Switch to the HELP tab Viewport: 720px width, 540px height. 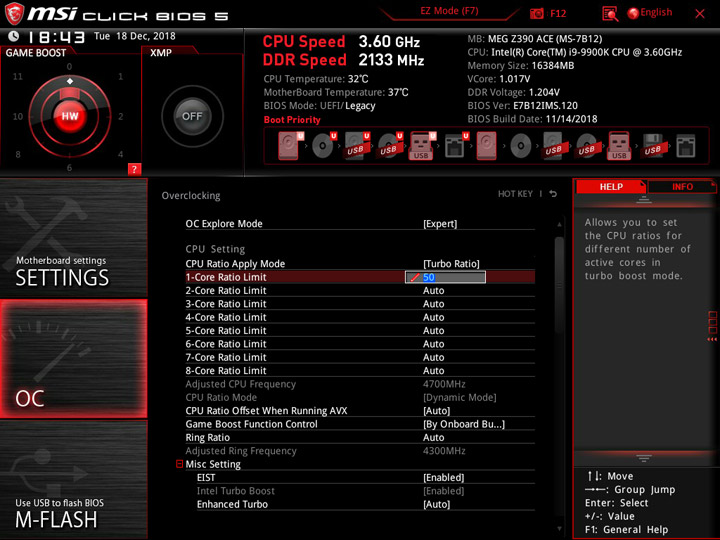pos(611,186)
